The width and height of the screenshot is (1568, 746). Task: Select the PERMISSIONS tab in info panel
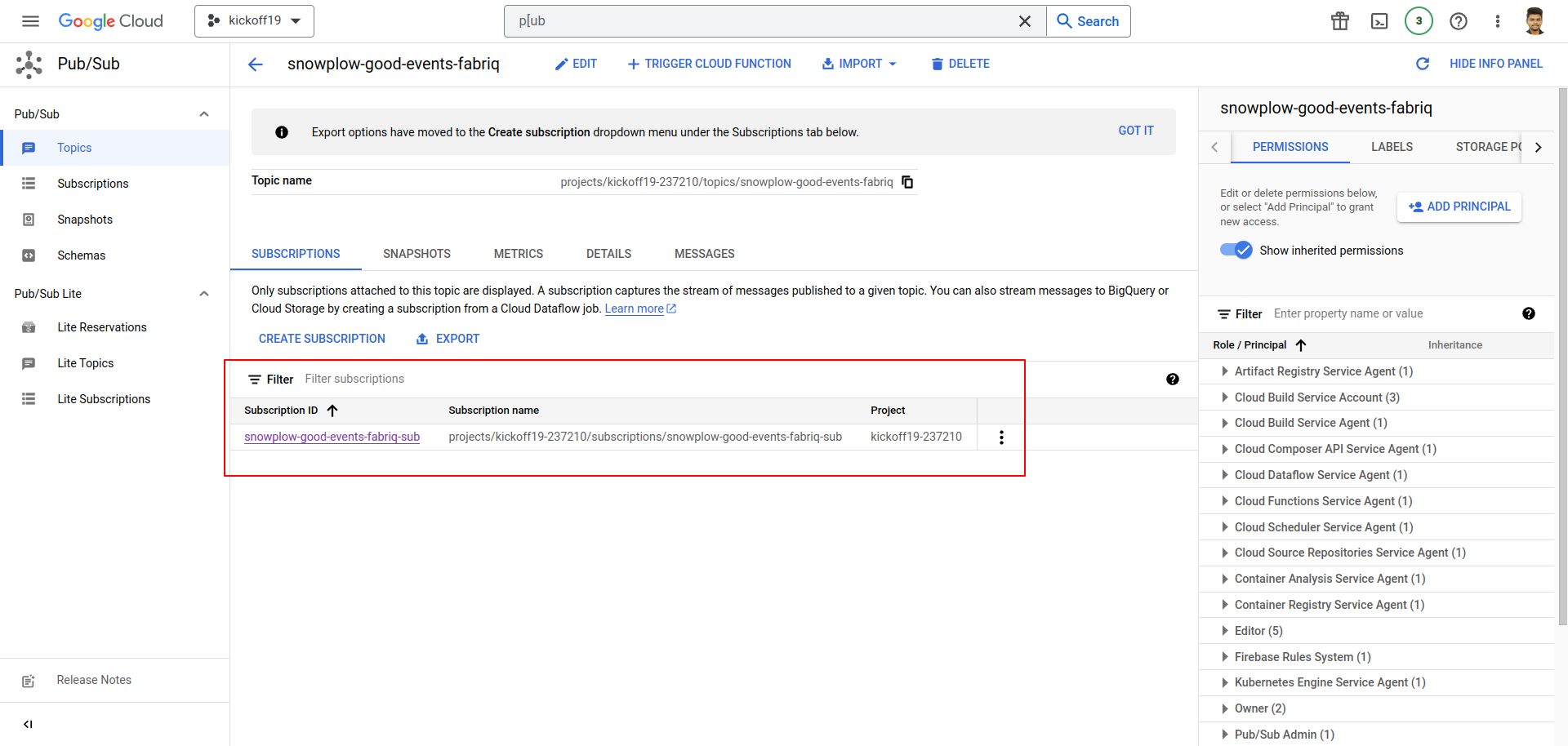tap(1290, 147)
